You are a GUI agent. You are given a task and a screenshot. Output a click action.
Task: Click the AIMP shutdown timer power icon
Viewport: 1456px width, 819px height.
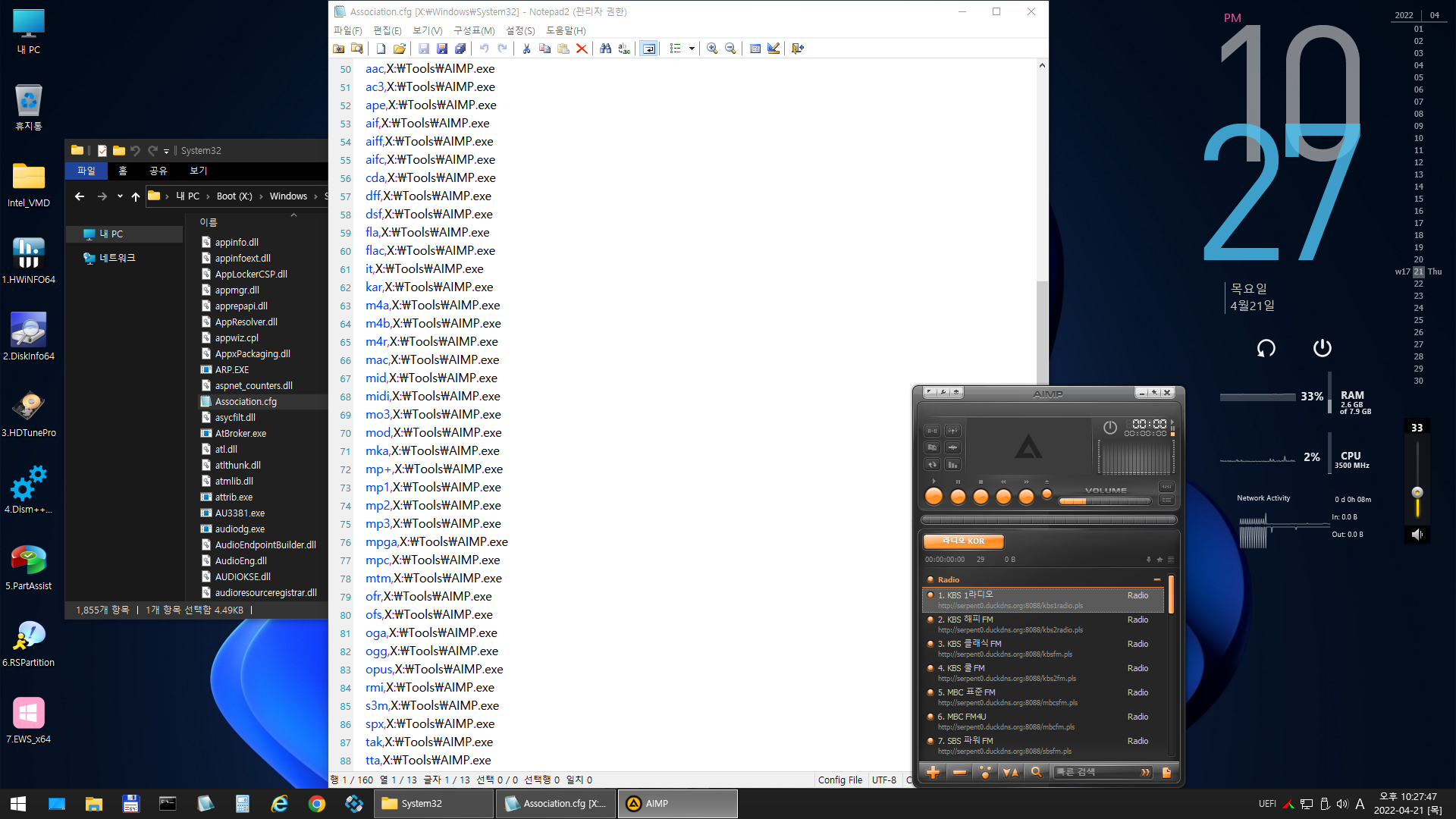point(1109,428)
